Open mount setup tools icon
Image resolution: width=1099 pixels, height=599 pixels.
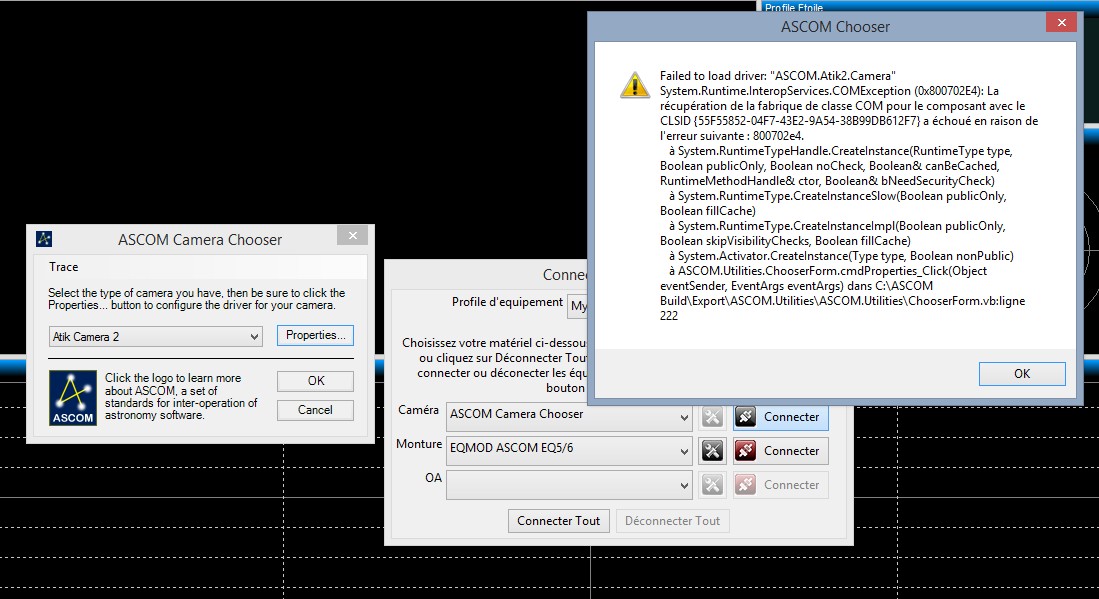(712, 451)
